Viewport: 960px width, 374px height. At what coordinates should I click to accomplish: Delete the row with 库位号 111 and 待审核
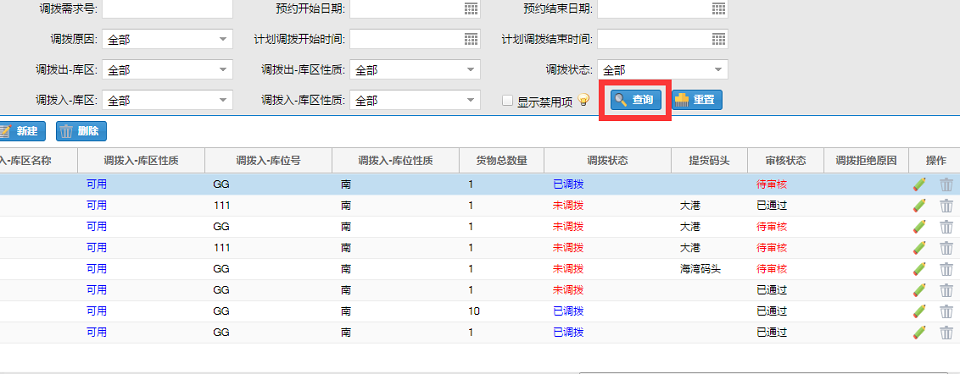(x=947, y=248)
